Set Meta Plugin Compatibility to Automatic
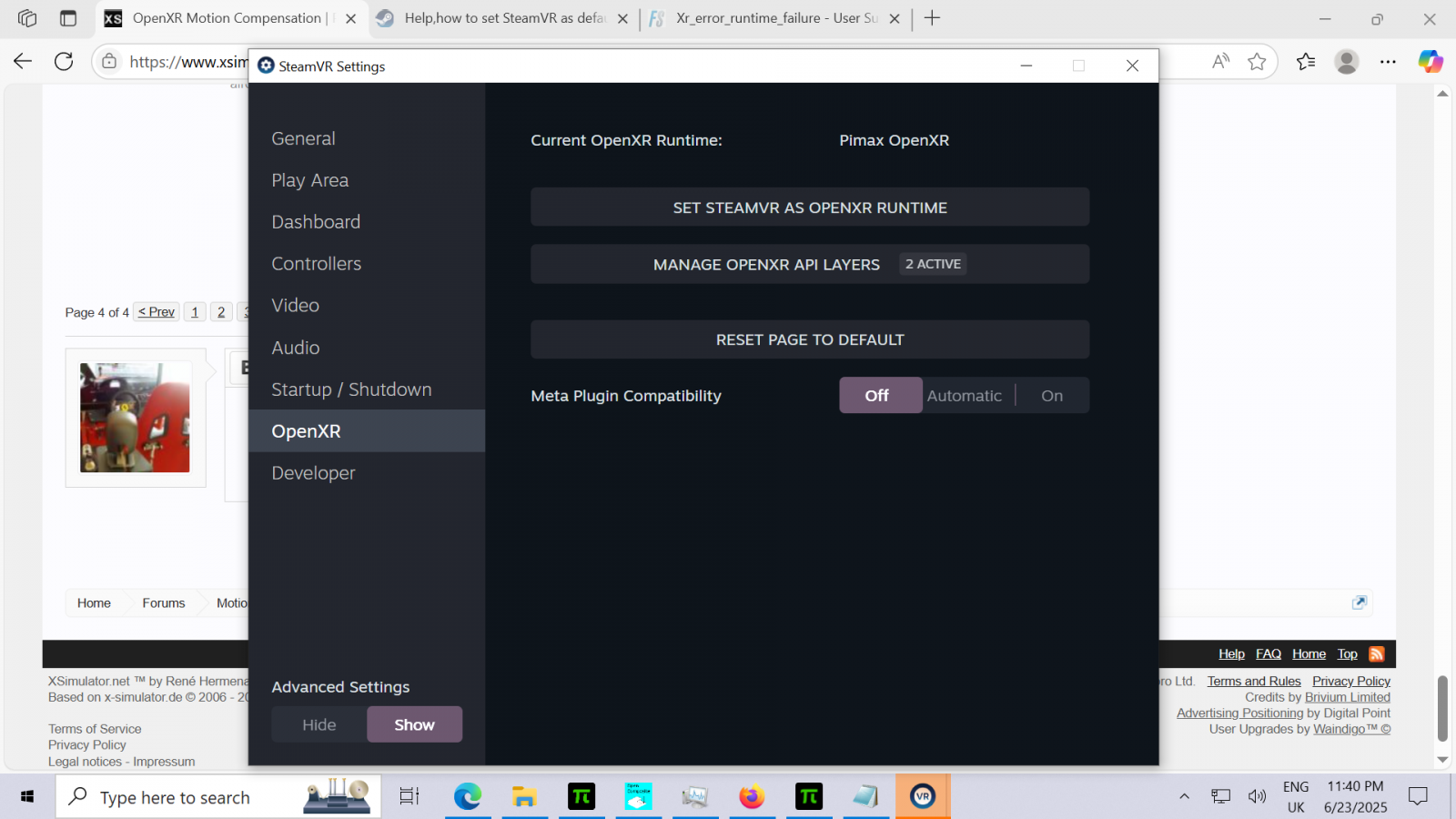The image size is (1456, 819). pyautogui.click(x=965, y=396)
